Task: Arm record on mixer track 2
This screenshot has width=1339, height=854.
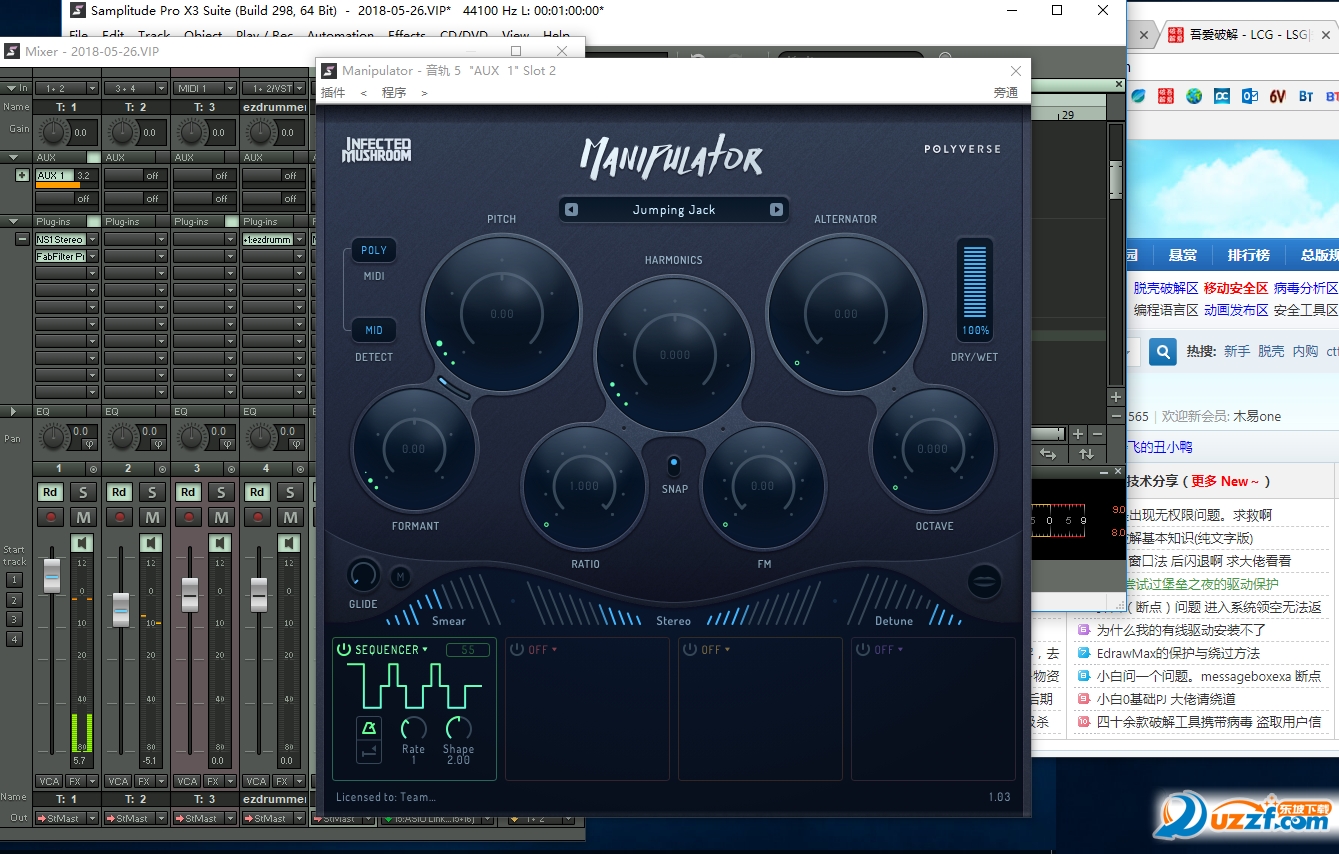Action: (x=119, y=517)
